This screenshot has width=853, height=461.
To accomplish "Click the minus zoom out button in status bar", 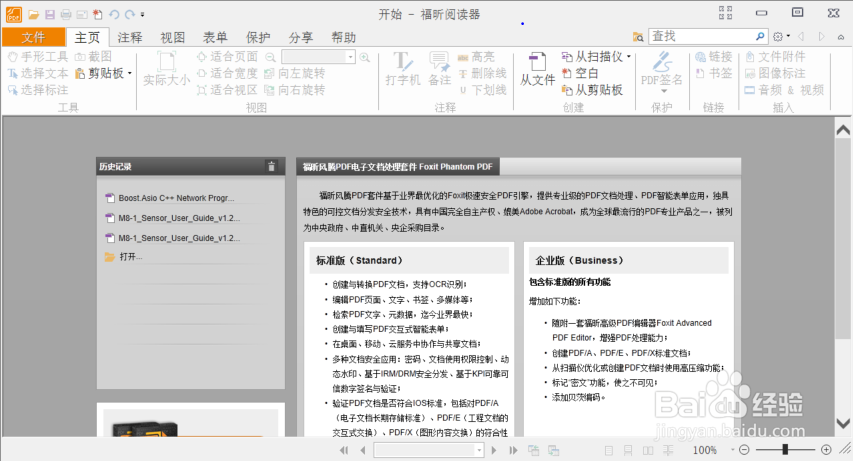I will click(x=744, y=450).
